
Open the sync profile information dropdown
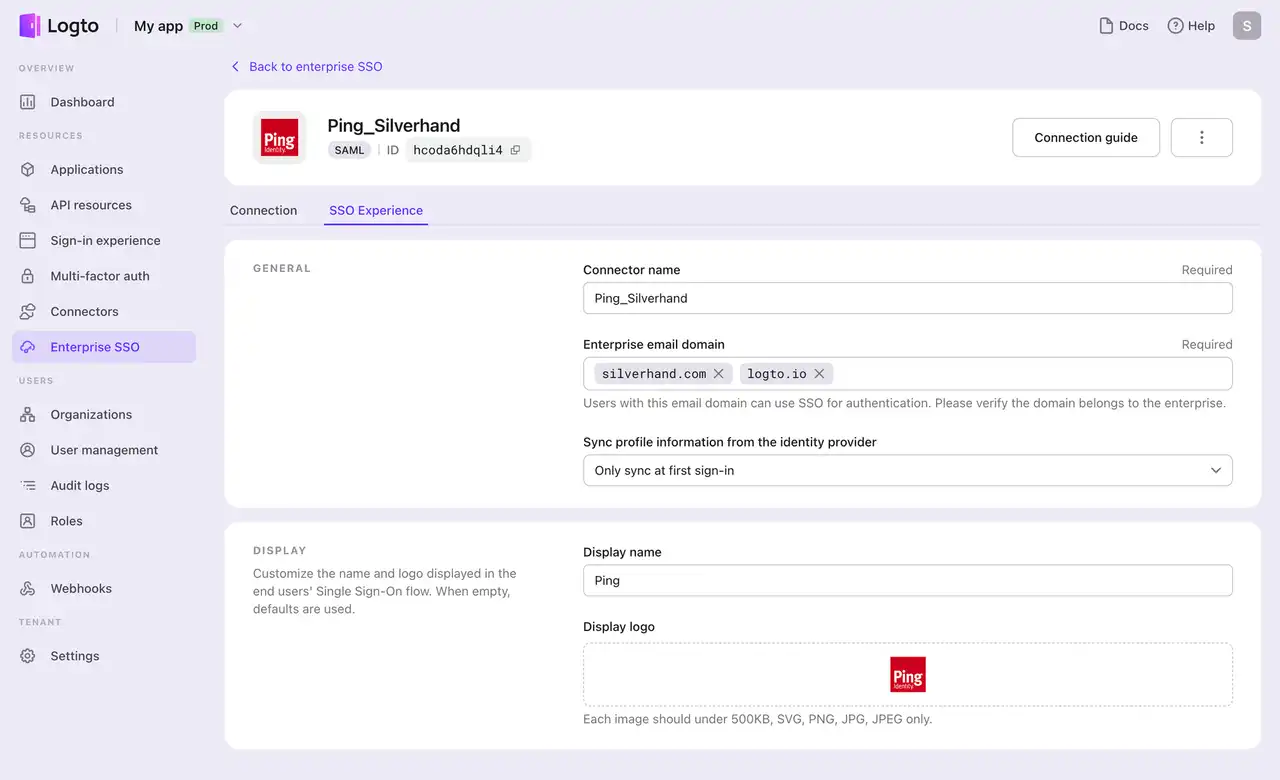tap(907, 470)
